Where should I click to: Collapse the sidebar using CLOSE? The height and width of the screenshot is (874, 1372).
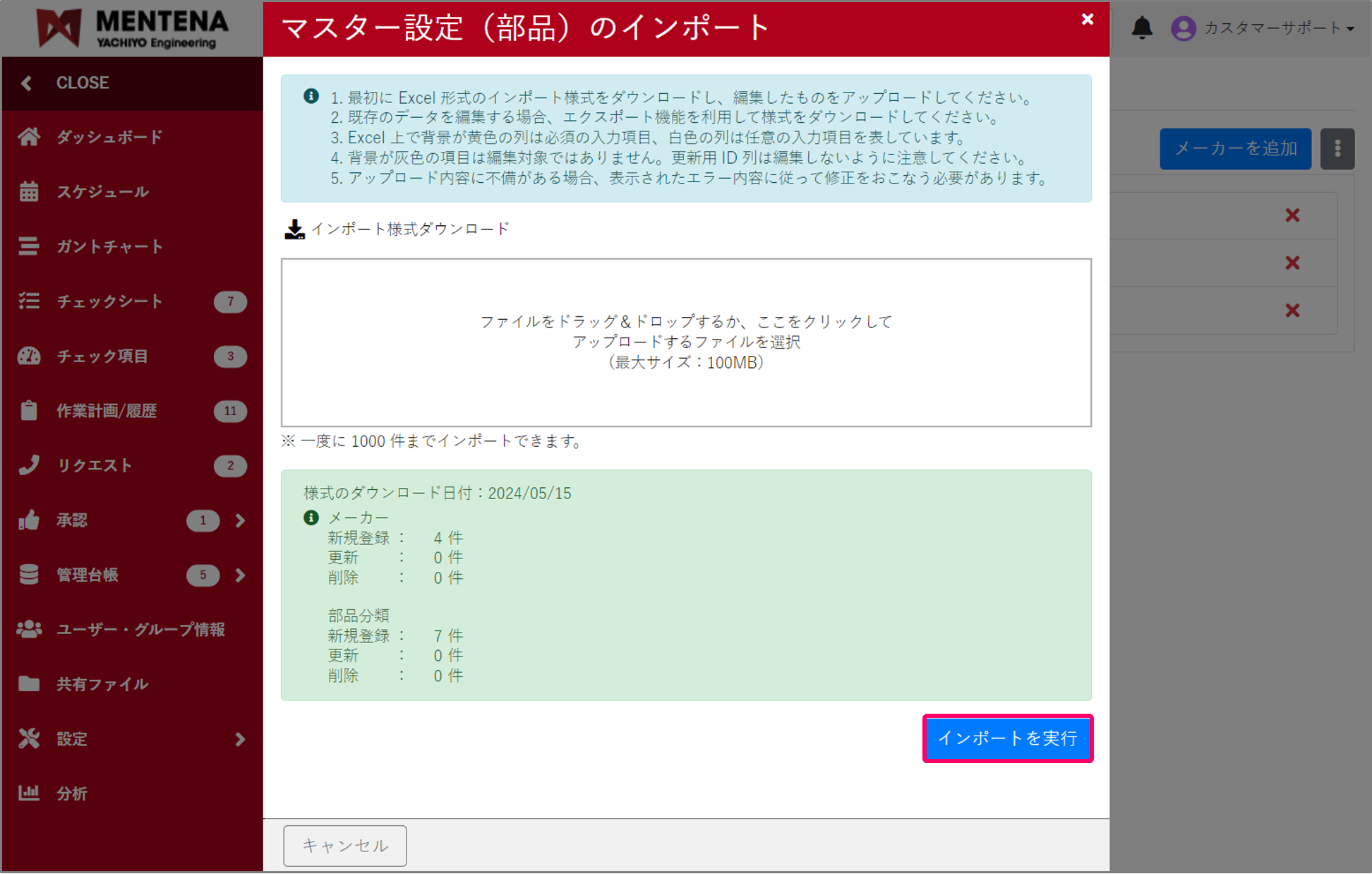pyautogui.click(x=82, y=83)
